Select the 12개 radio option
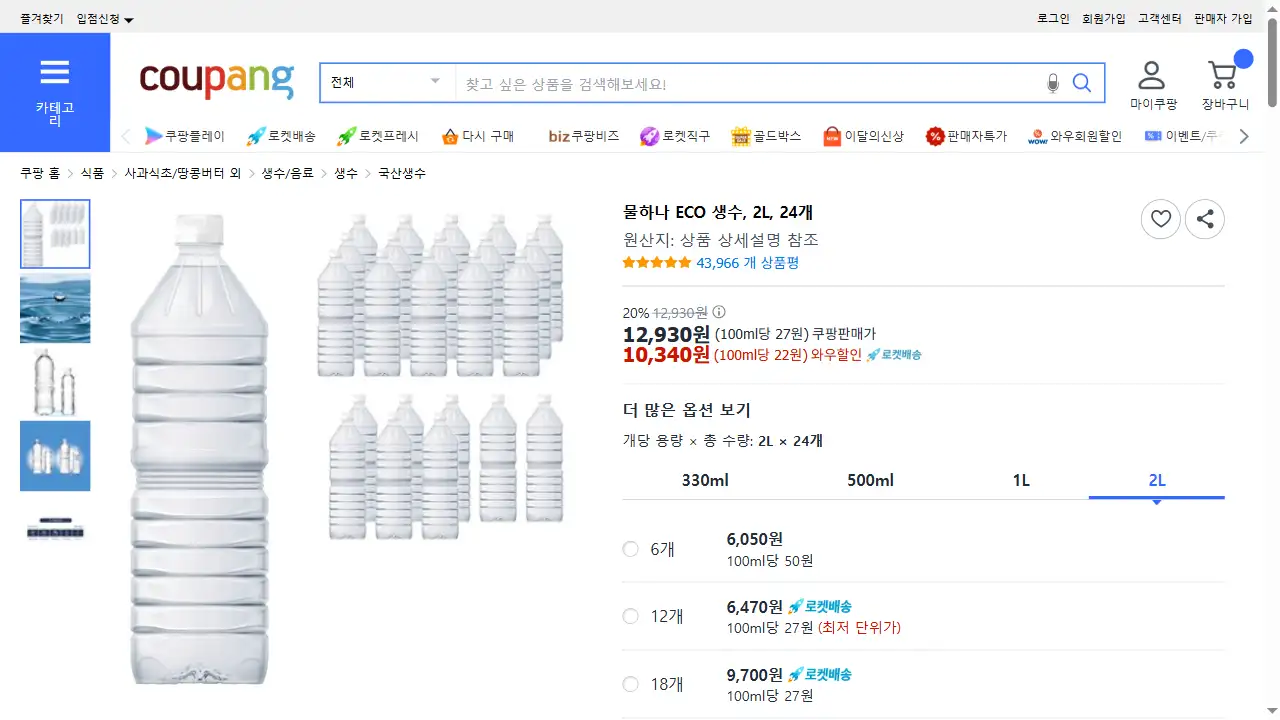Image resolution: width=1280 pixels, height=720 pixels. point(630,616)
